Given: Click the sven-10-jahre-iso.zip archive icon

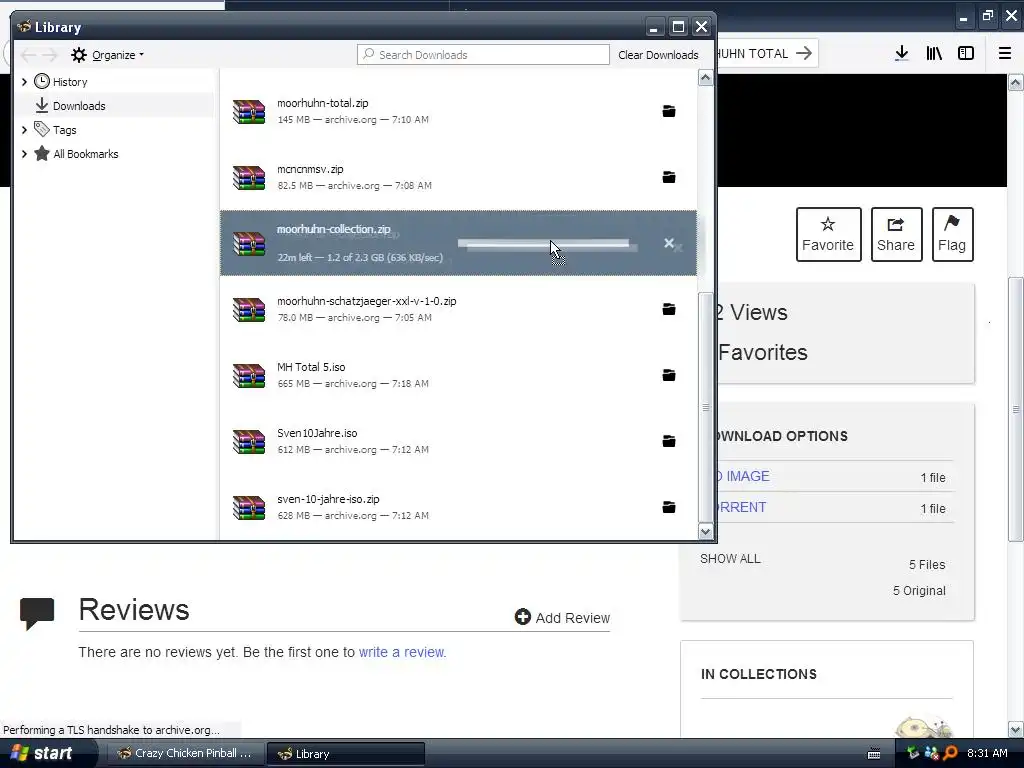Looking at the screenshot, I should (249, 507).
